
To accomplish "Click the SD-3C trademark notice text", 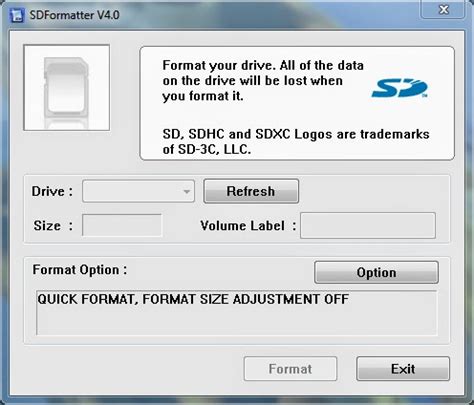I will click(296, 142).
